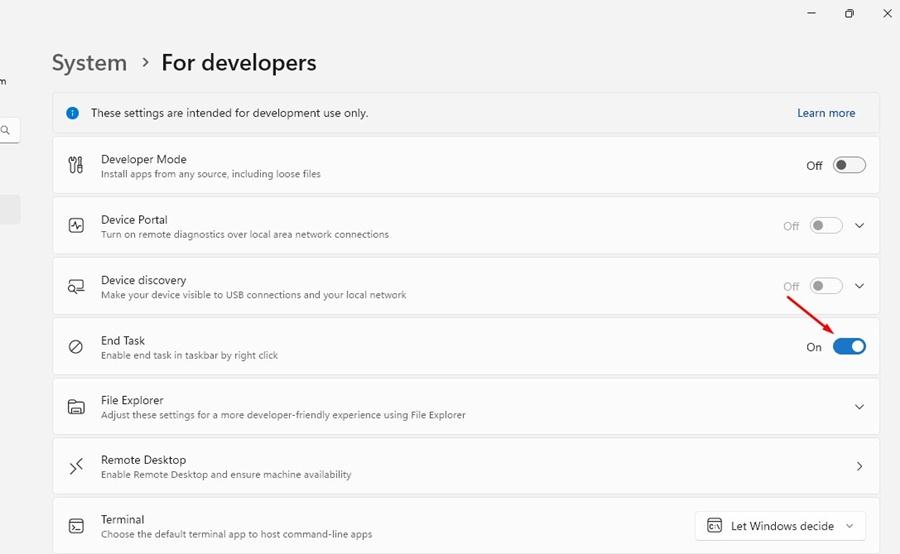This screenshot has width=900, height=554.
Task: Expand the Device Portal section chevron
Action: point(859,226)
